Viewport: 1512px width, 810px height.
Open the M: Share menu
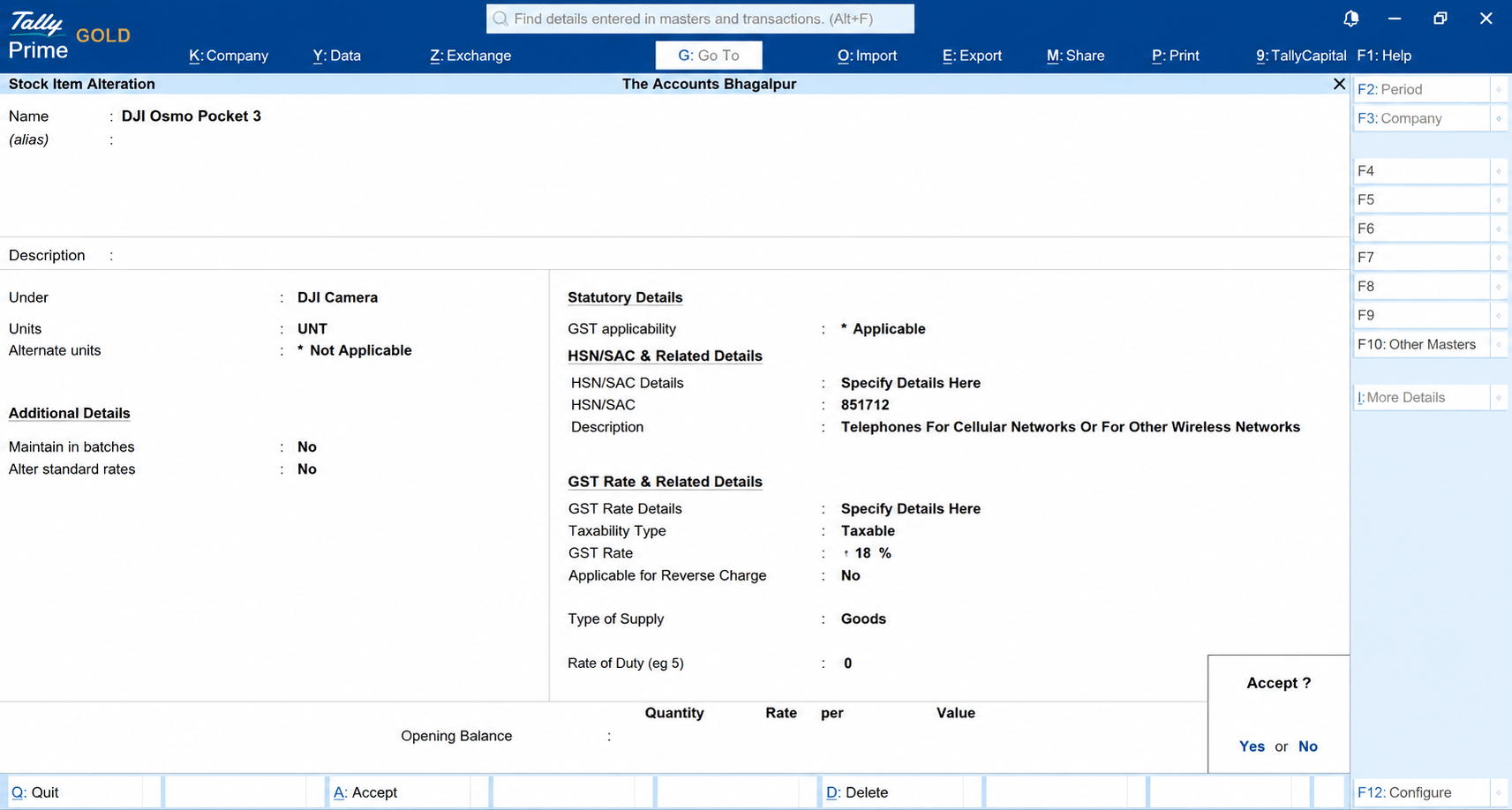pyautogui.click(x=1075, y=56)
